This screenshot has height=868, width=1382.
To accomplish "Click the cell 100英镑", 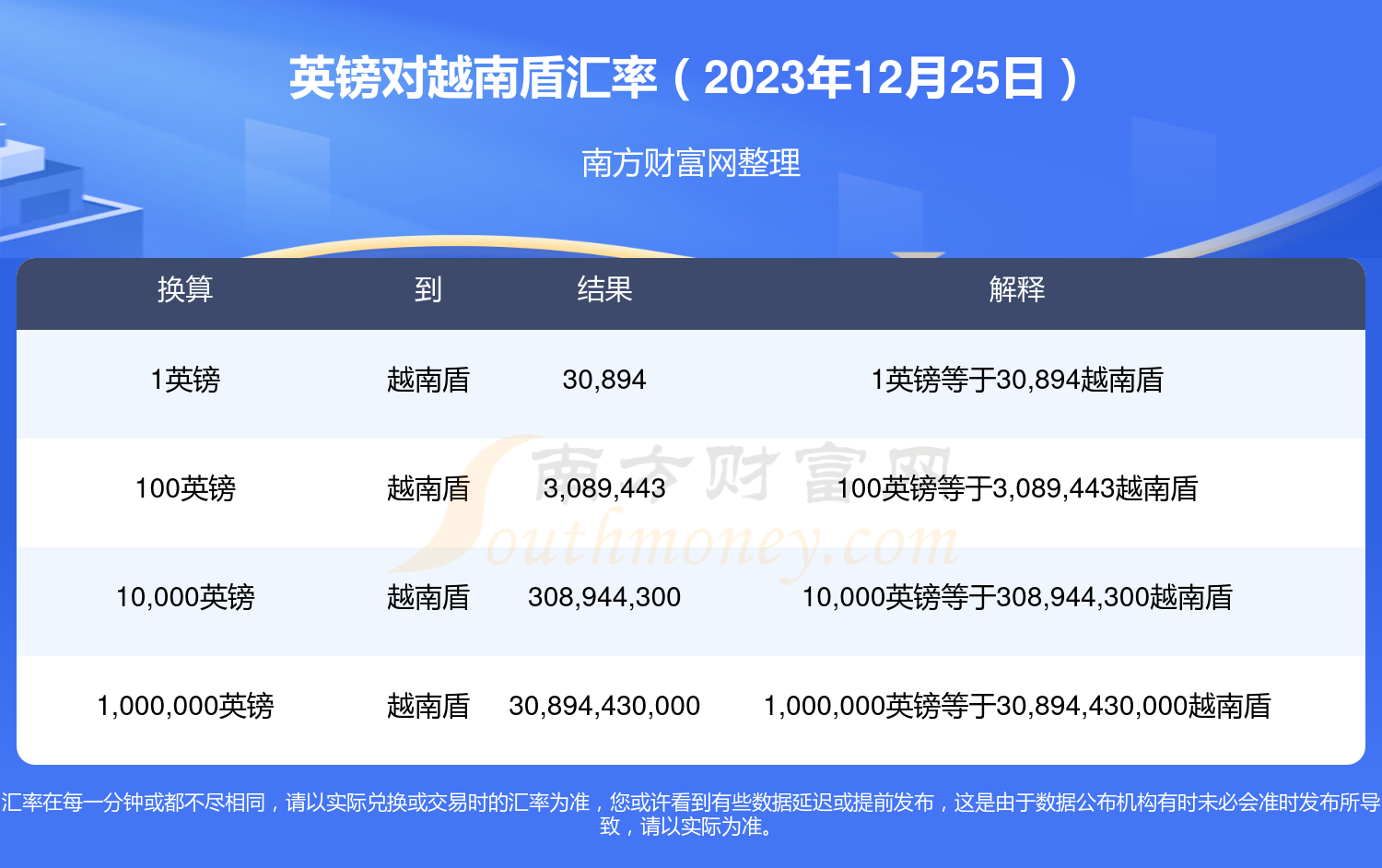I will pos(185,488).
